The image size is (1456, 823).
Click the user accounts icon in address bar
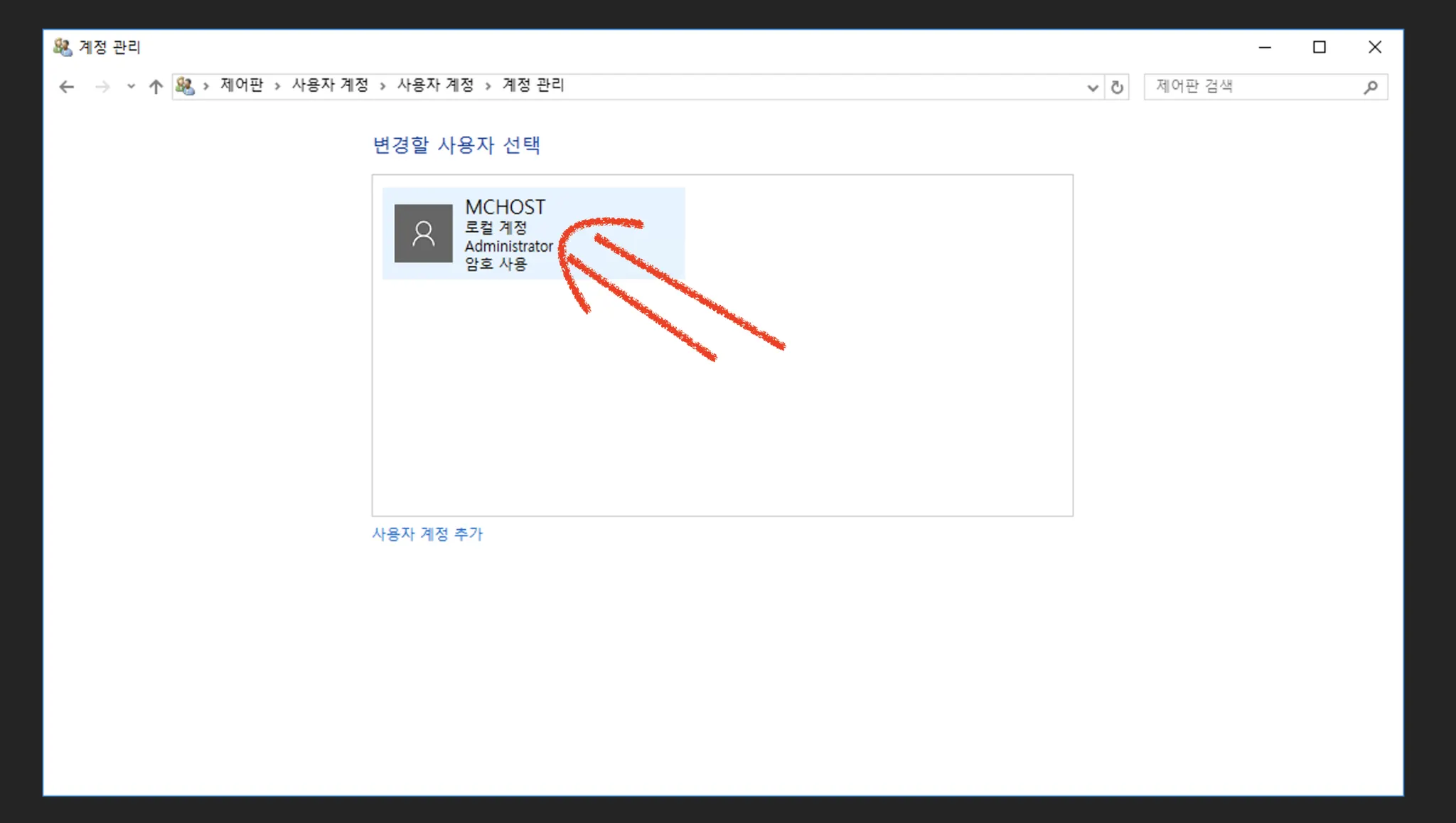coord(185,86)
